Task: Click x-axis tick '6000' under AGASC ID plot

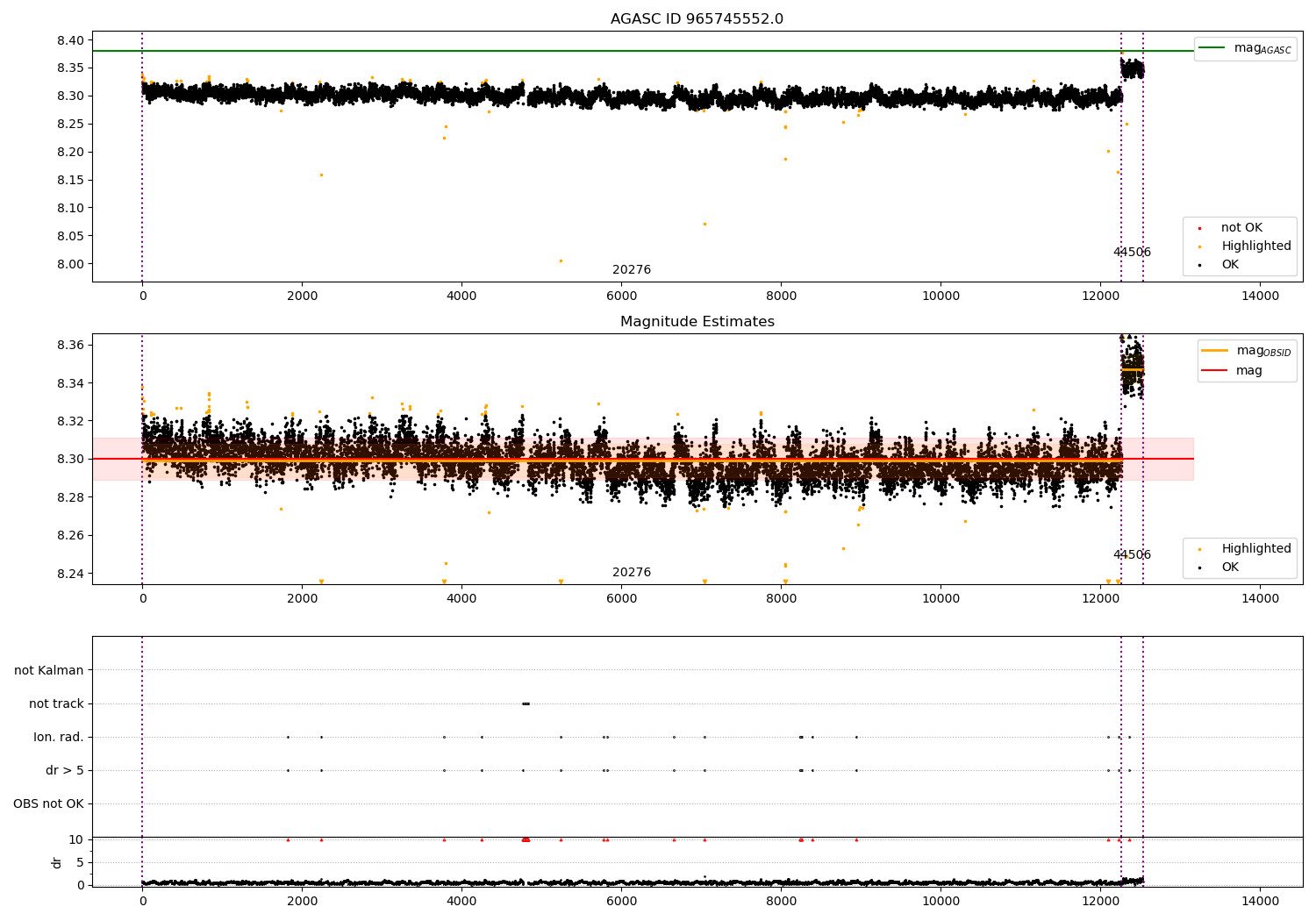Action: 621,296
